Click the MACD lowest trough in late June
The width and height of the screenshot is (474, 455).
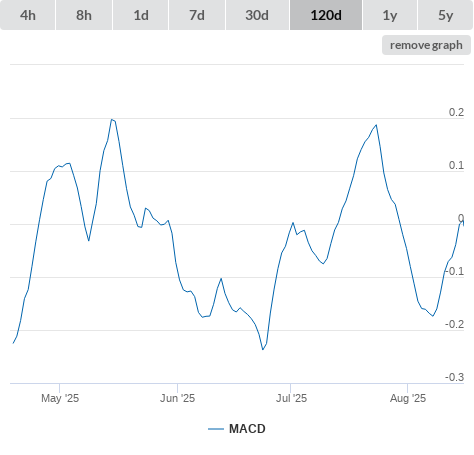pos(263,349)
